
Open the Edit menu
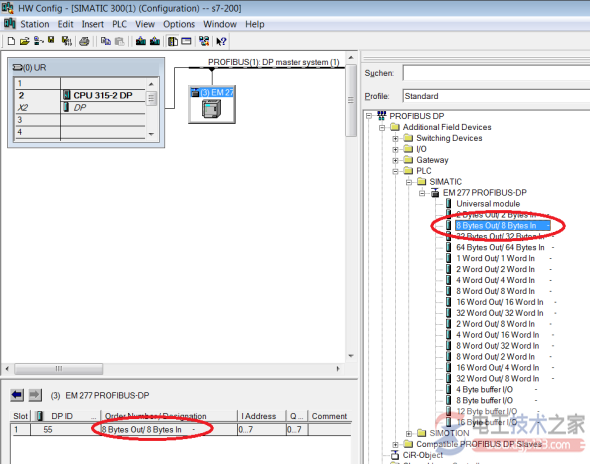tap(65, 24)
